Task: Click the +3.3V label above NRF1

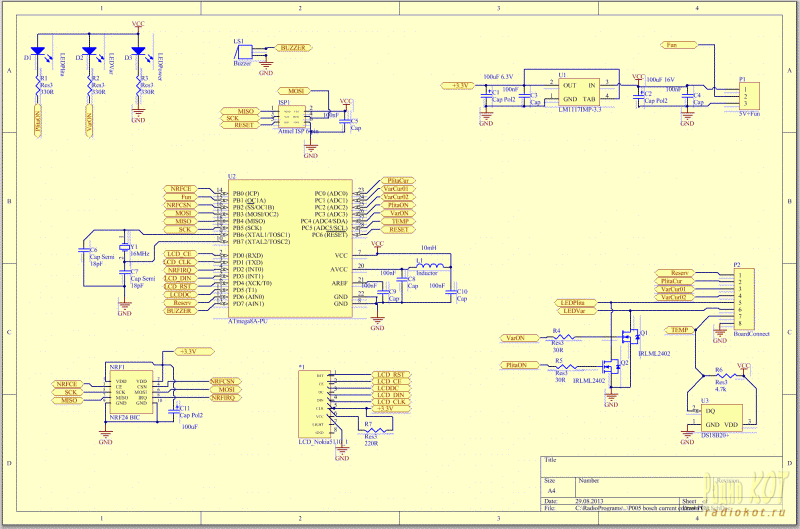Action: (x=194, y=351)
